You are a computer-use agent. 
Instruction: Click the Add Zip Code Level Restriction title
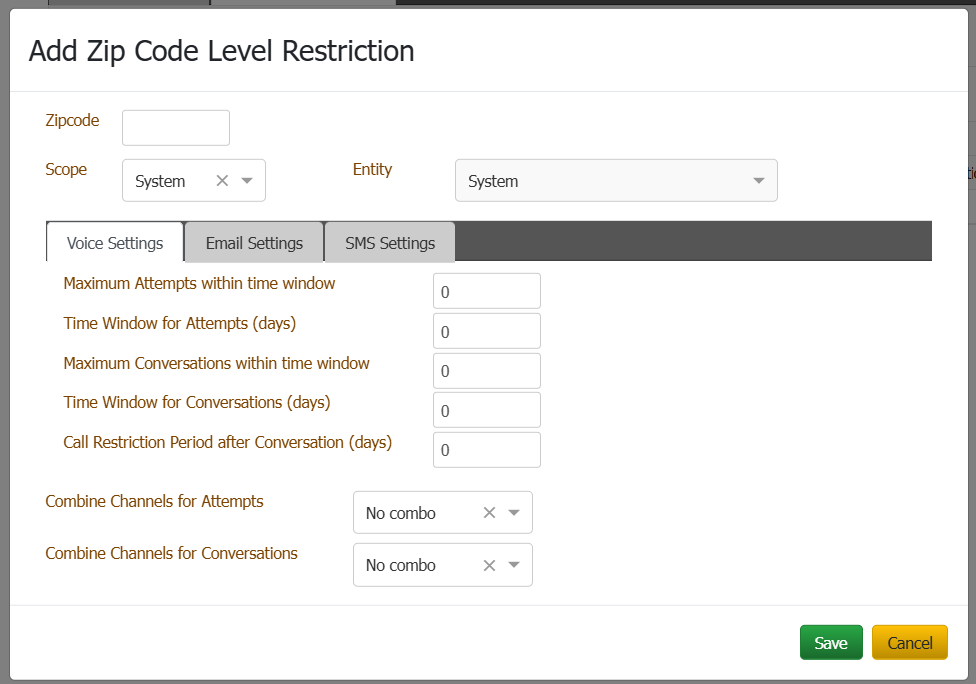pos(221,51)
